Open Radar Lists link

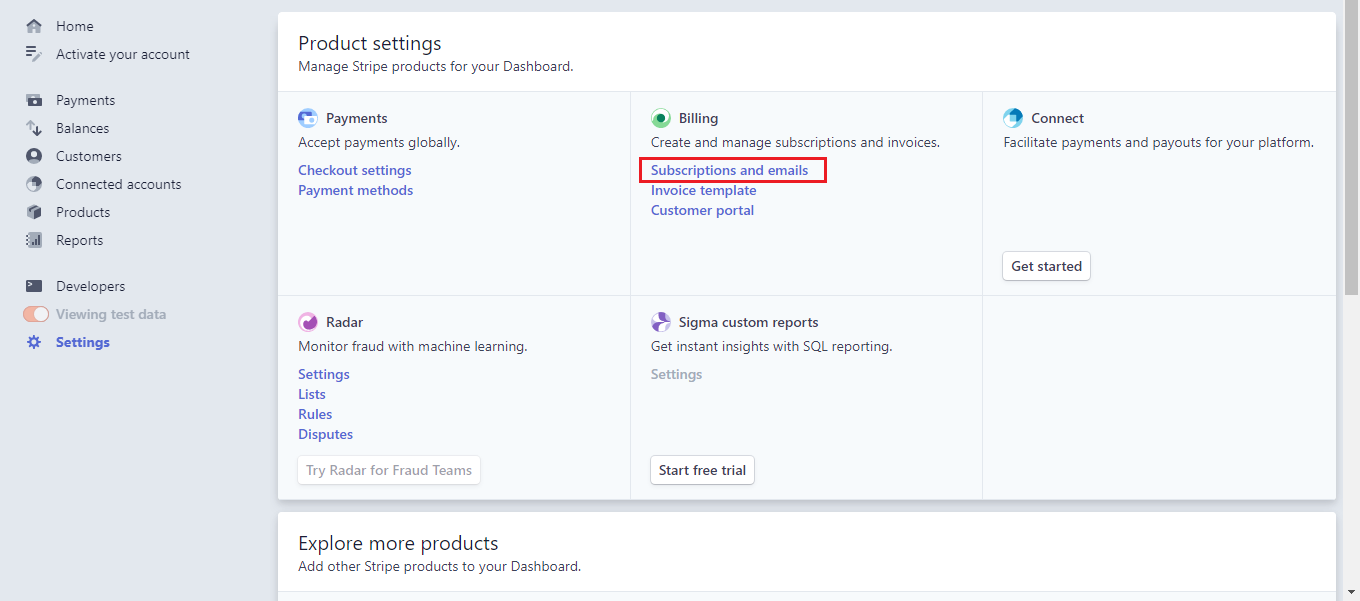click(312, 394)
